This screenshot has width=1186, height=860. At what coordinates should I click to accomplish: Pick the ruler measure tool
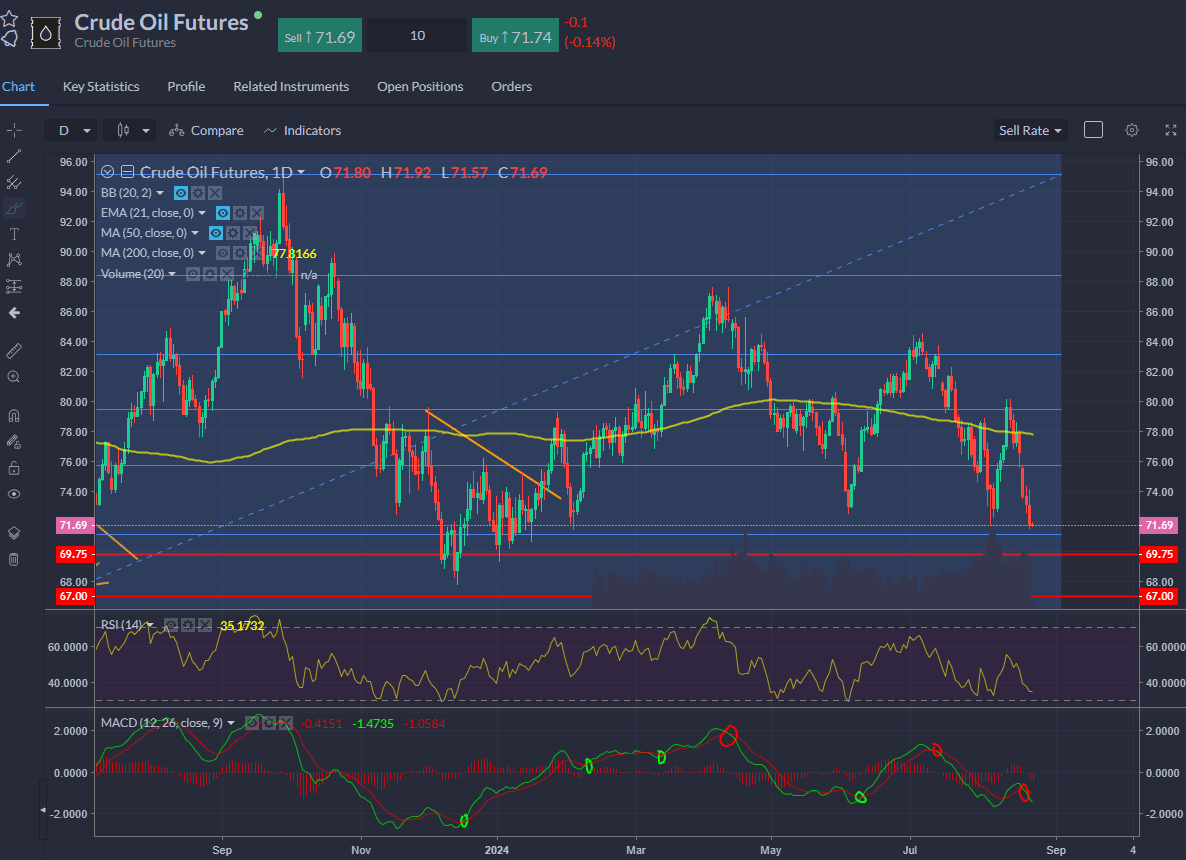click(14, 351)
